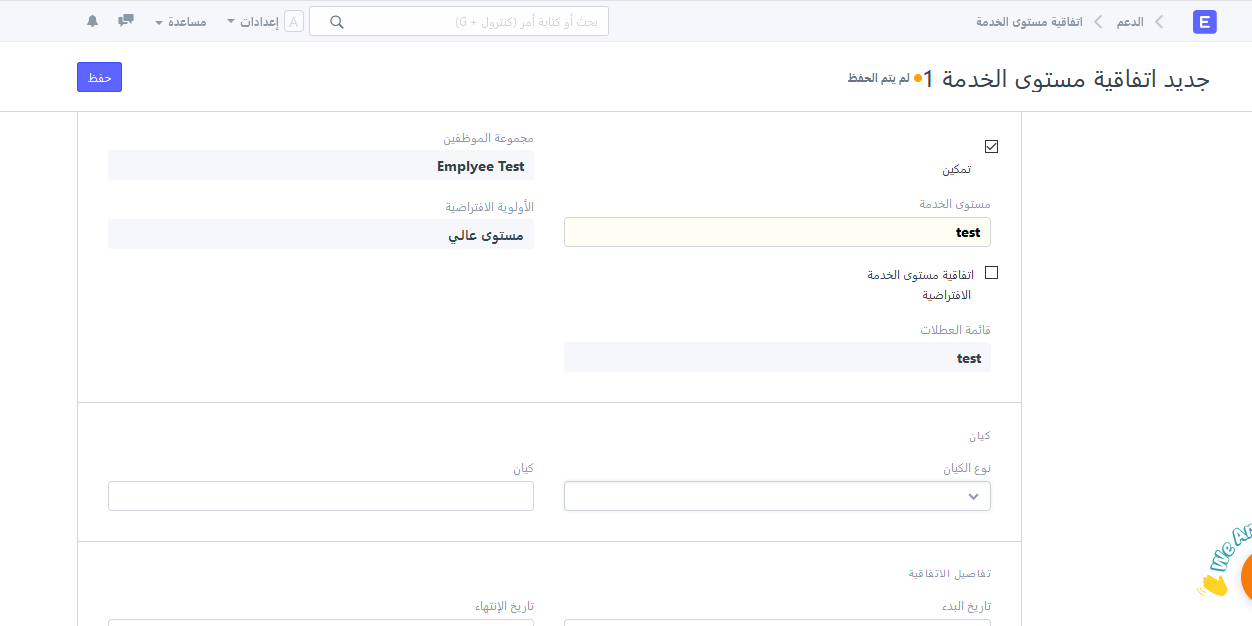
Task: Expand the نوع الكيان select box
Action: tap(777, 496)
